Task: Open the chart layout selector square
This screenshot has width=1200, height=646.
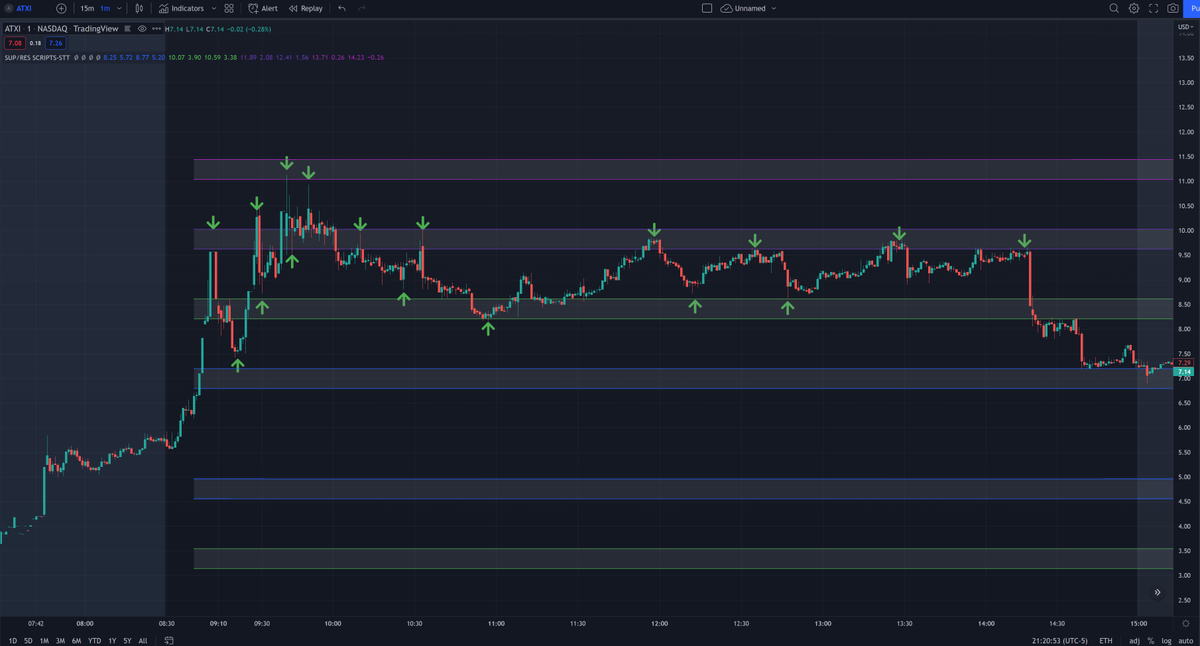Action: [x=707, y=8]
